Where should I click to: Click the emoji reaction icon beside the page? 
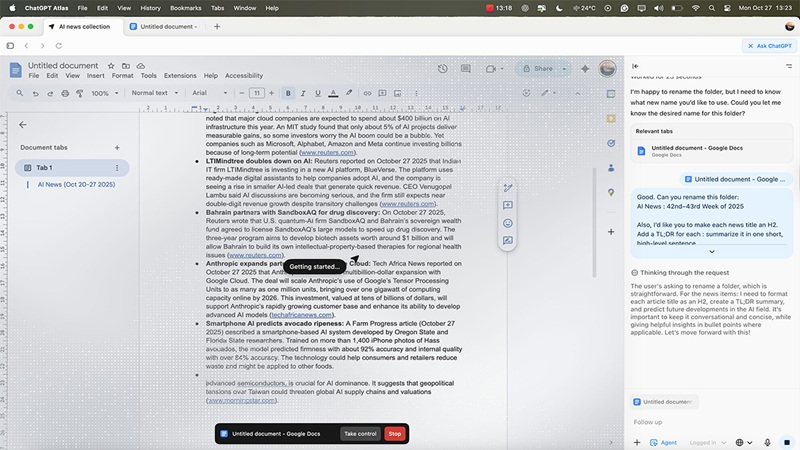508,223
